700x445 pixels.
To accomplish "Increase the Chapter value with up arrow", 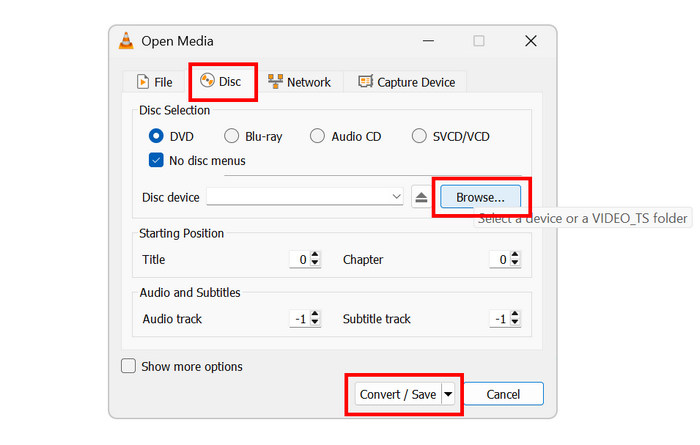I will point(515,255).
